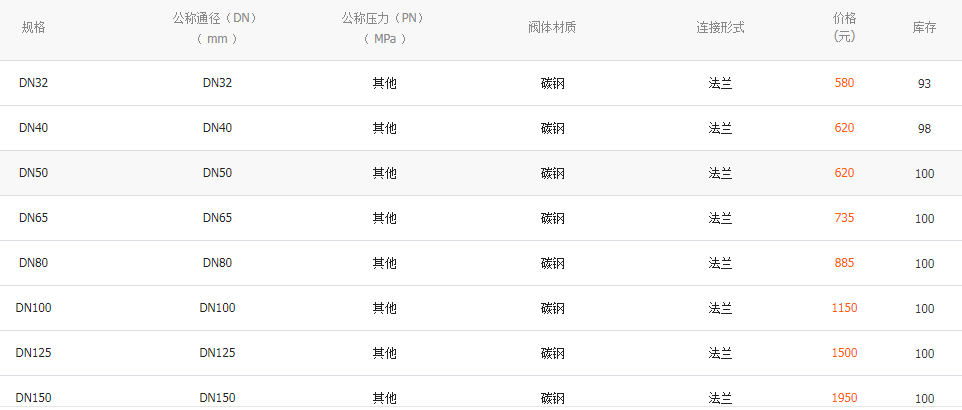
Task: Click 其他 in the DN80 row
Action: pos(384,263)
